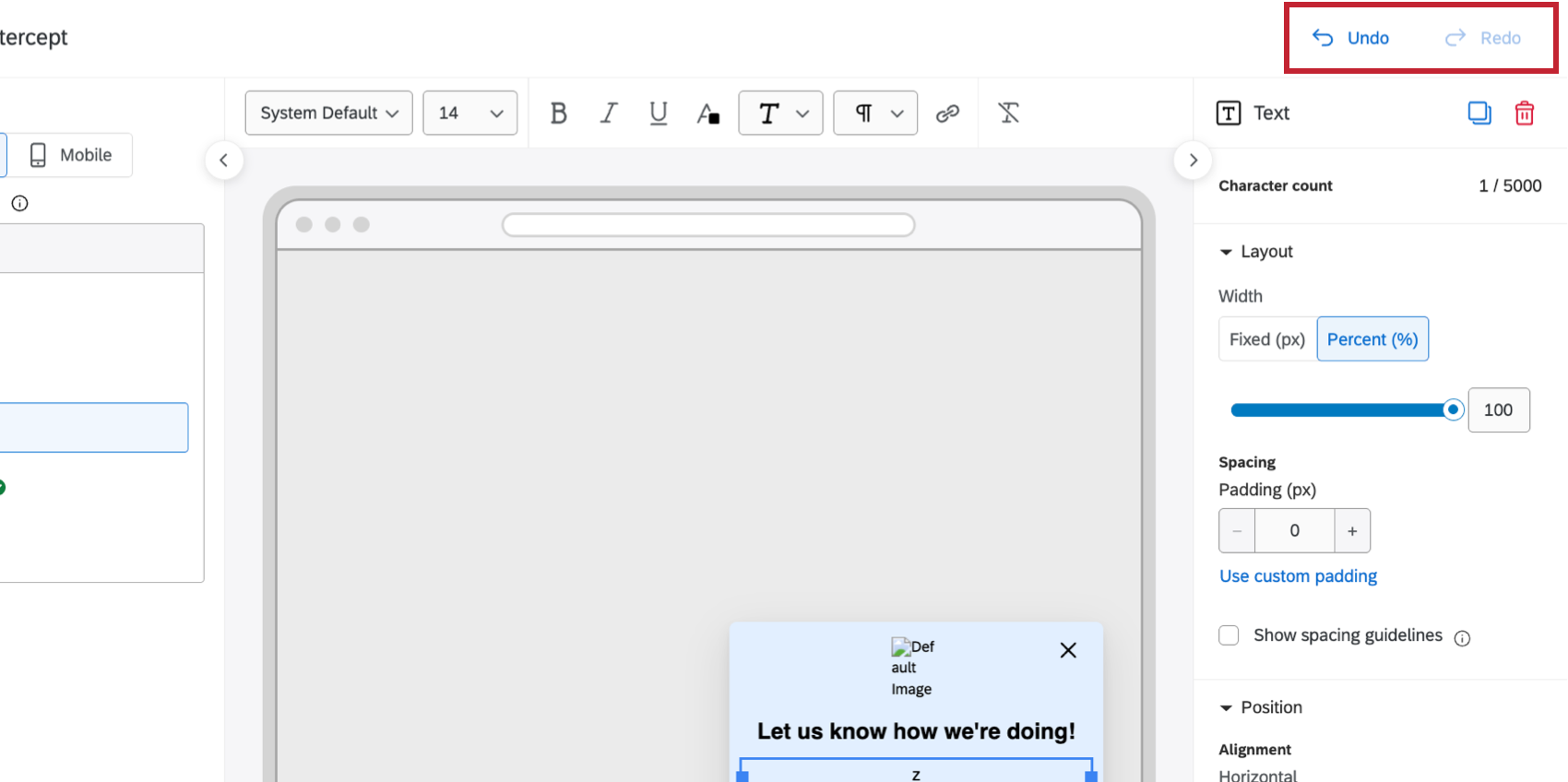Open the paragraph alignment dropdown
1568x782 pixels.
[875, 113]
